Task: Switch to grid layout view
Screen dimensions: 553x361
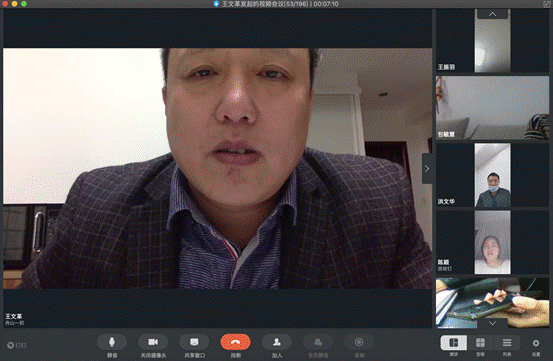Action: pyautogui.click(x=480, y=343)
